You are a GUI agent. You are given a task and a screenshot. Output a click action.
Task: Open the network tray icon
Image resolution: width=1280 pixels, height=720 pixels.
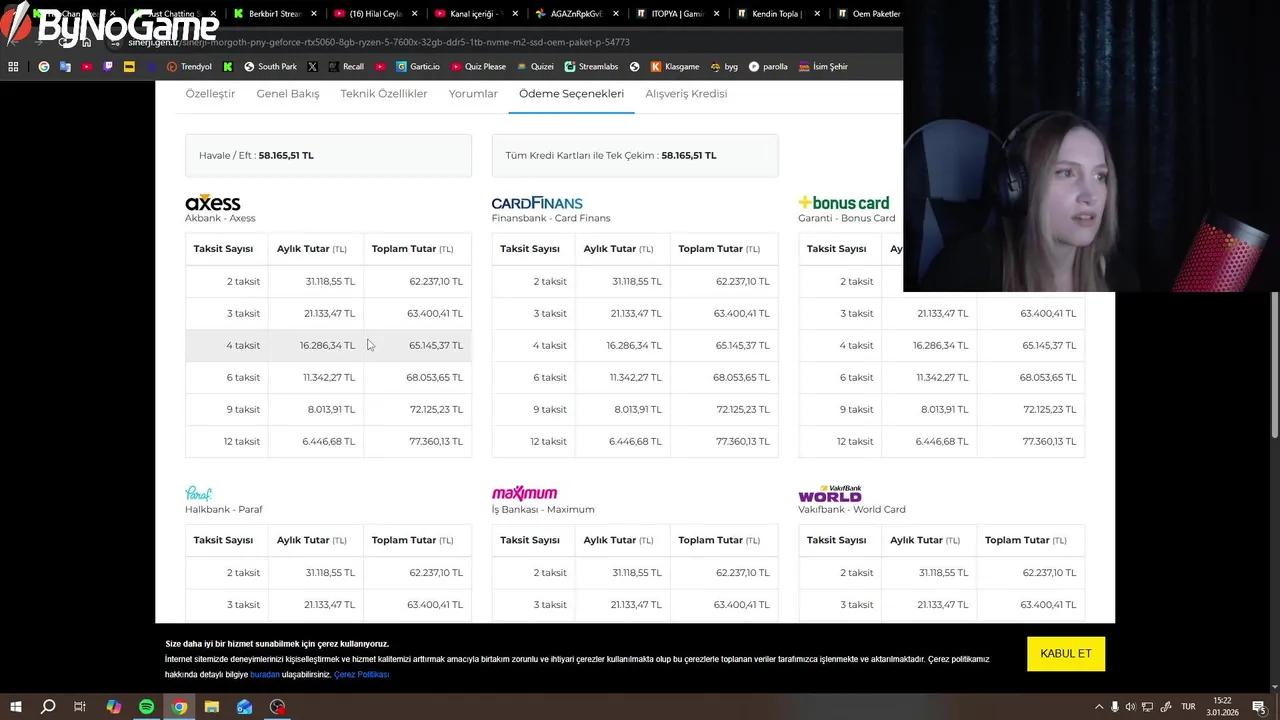[x=1148, y=707]
